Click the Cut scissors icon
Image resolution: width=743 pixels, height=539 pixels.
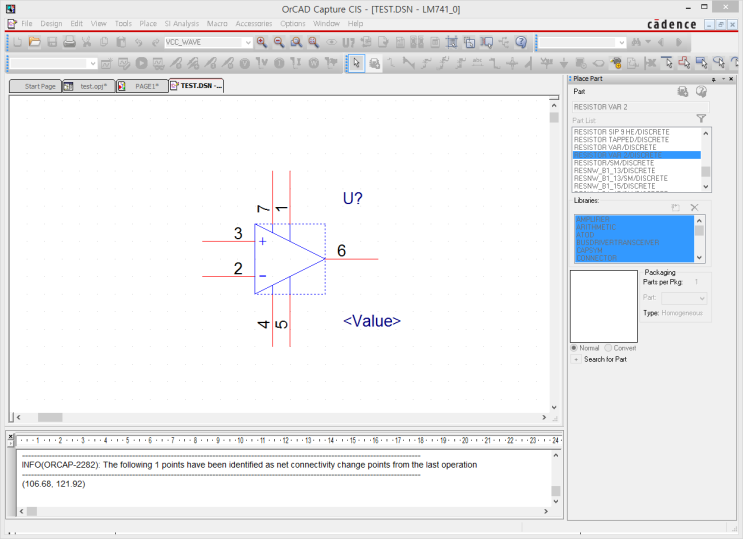coord(86,42)
